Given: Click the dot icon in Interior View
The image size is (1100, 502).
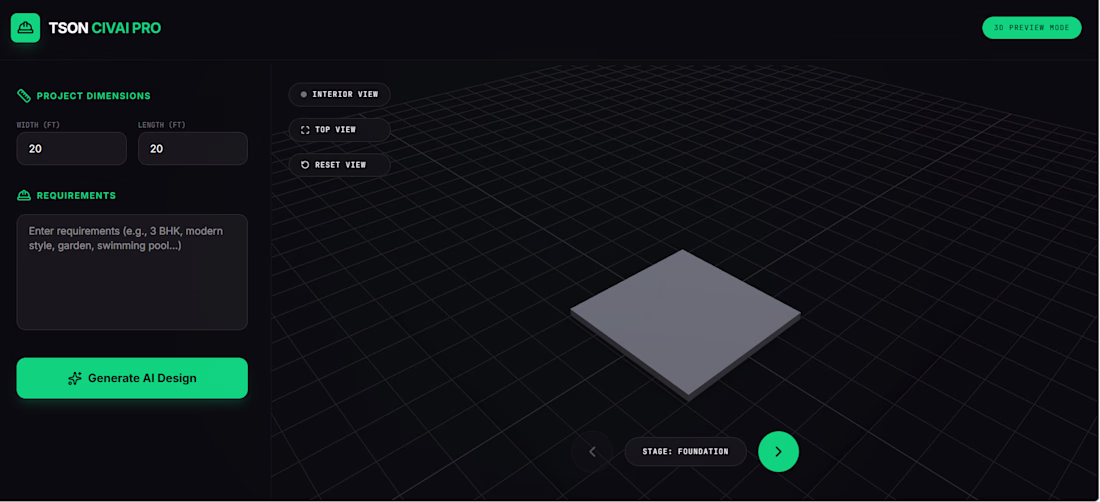Looking at the screenshot, I should tap(304, 94).
